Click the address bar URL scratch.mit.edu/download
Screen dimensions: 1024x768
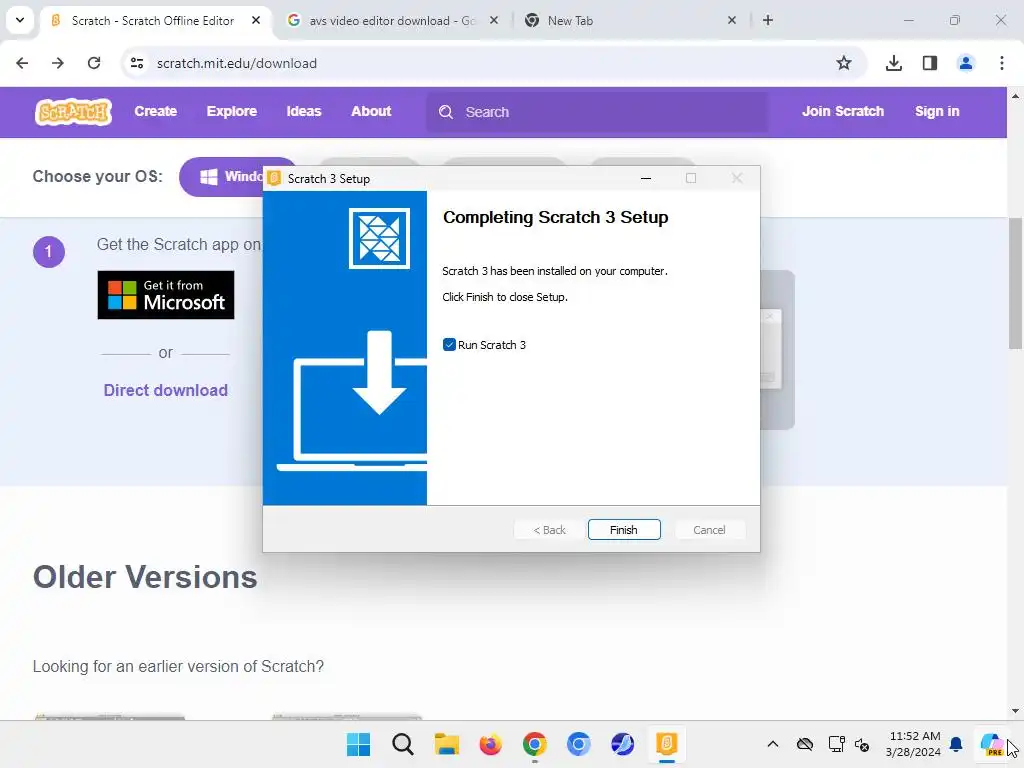click(237, 63)
